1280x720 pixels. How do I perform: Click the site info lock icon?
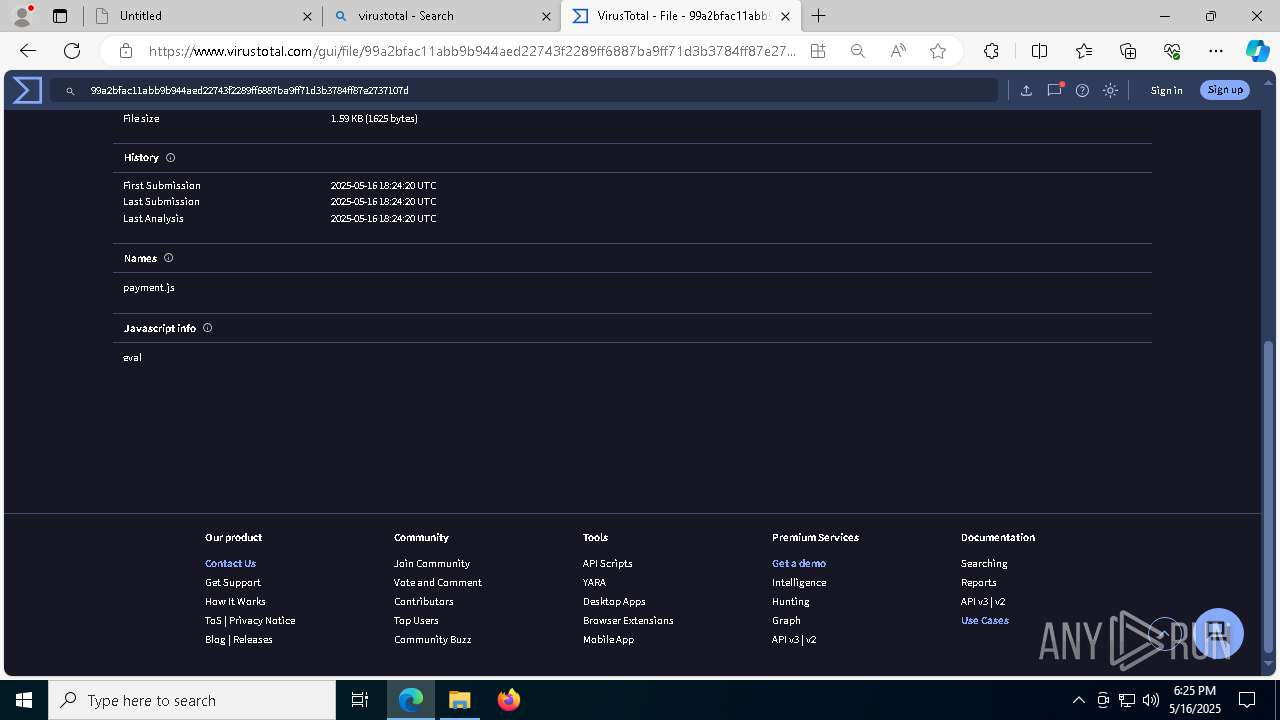(125, 51)
